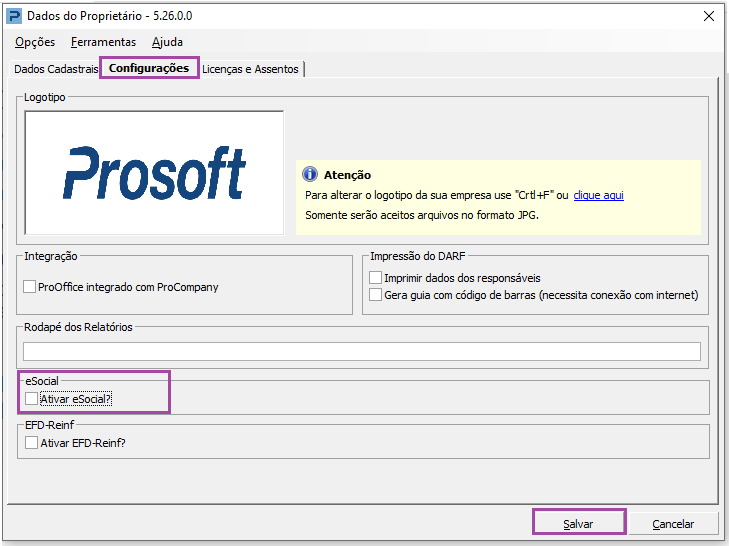Open the Ferramentas menu

coord(103,42)
